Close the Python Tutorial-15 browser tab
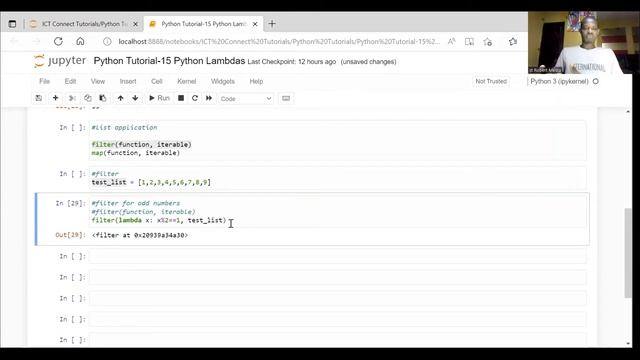Image resolution: width=640 pixels, height=360 pixels. point(255,24)
